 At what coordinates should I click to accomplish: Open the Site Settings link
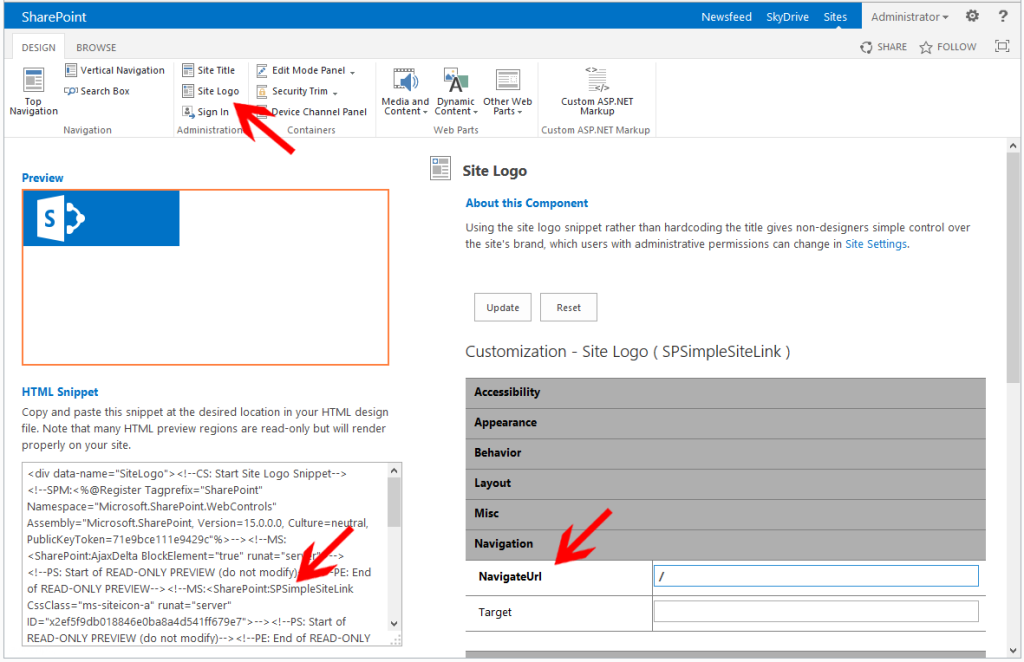click(876, 244)
